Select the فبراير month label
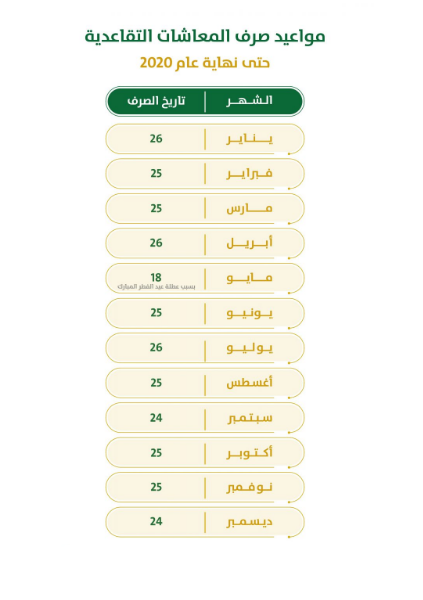 point(249,174)
